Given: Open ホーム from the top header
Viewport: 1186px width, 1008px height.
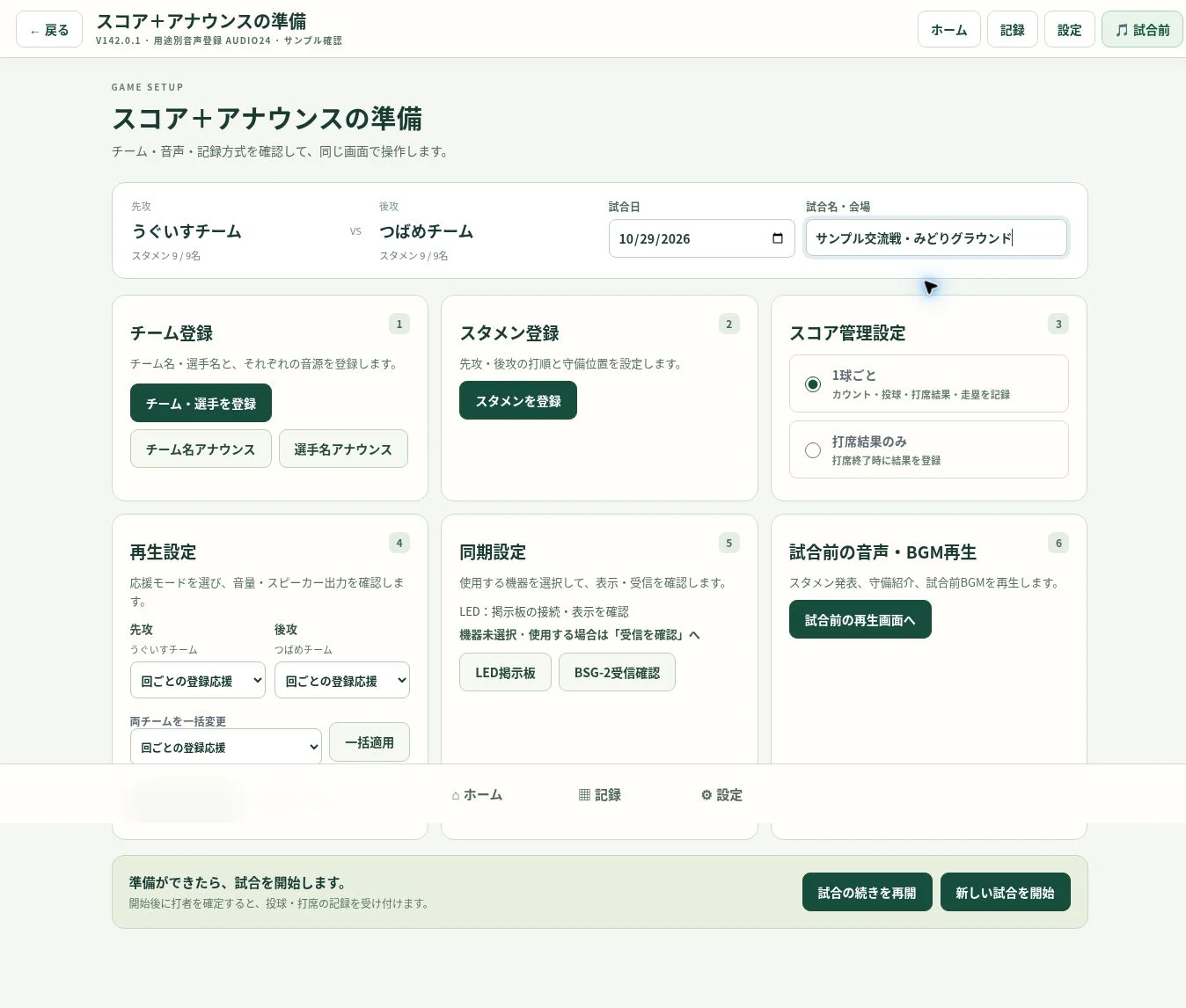Looking at the screenshot, I should pos(949,30).
